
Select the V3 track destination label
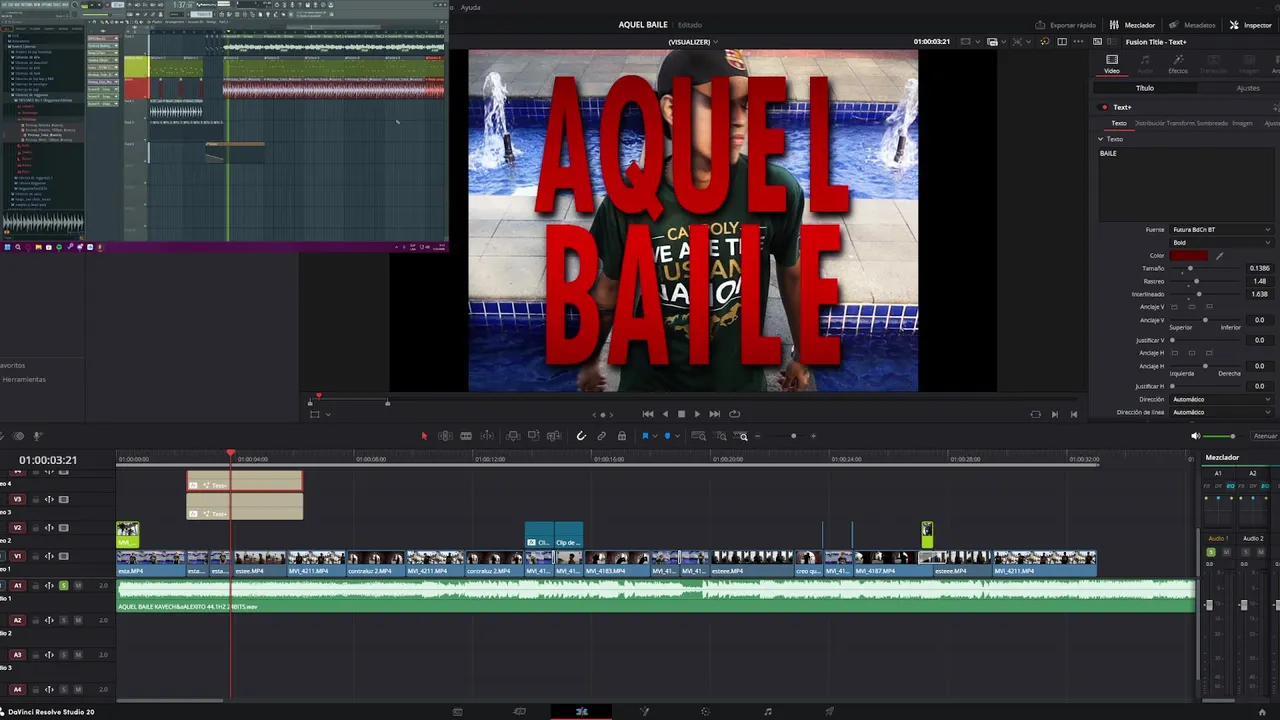pos(17,499)
